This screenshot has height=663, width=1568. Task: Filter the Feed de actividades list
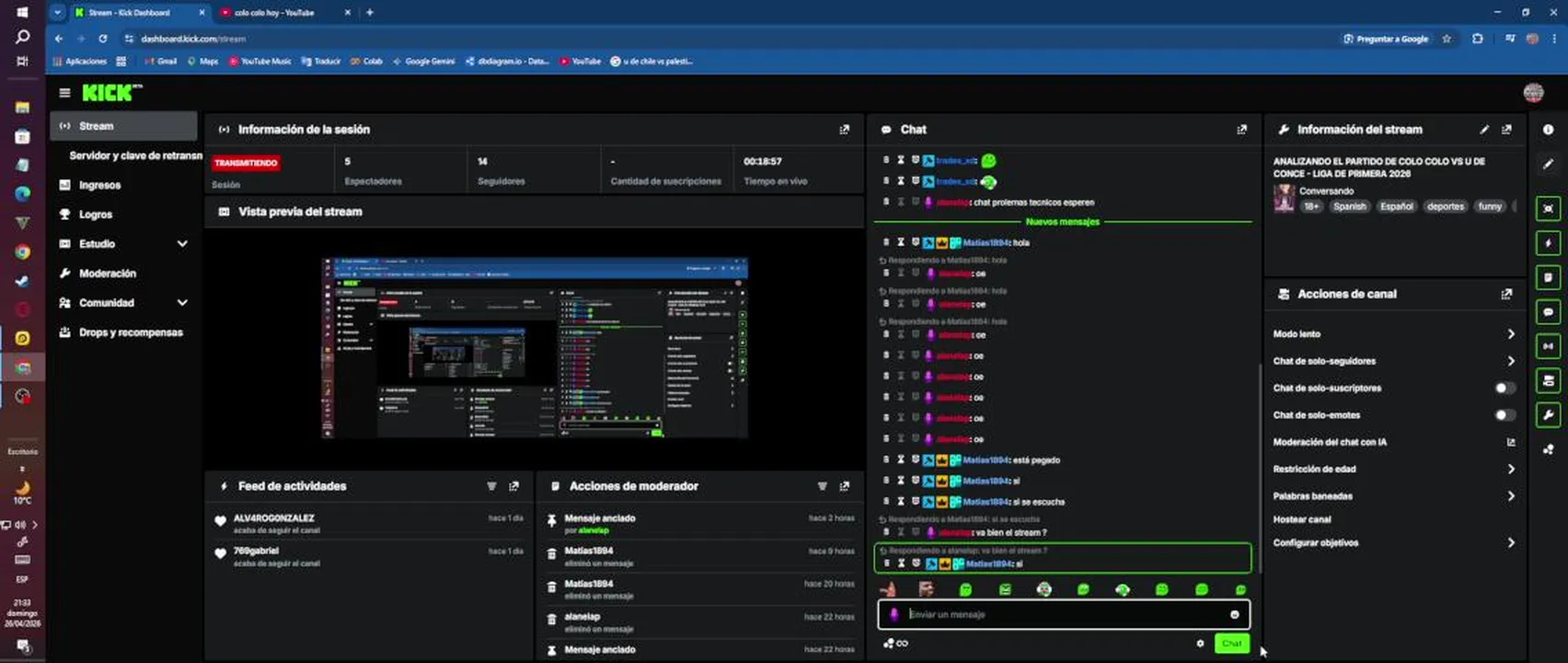pyautogui.click(x=491, y=486)
